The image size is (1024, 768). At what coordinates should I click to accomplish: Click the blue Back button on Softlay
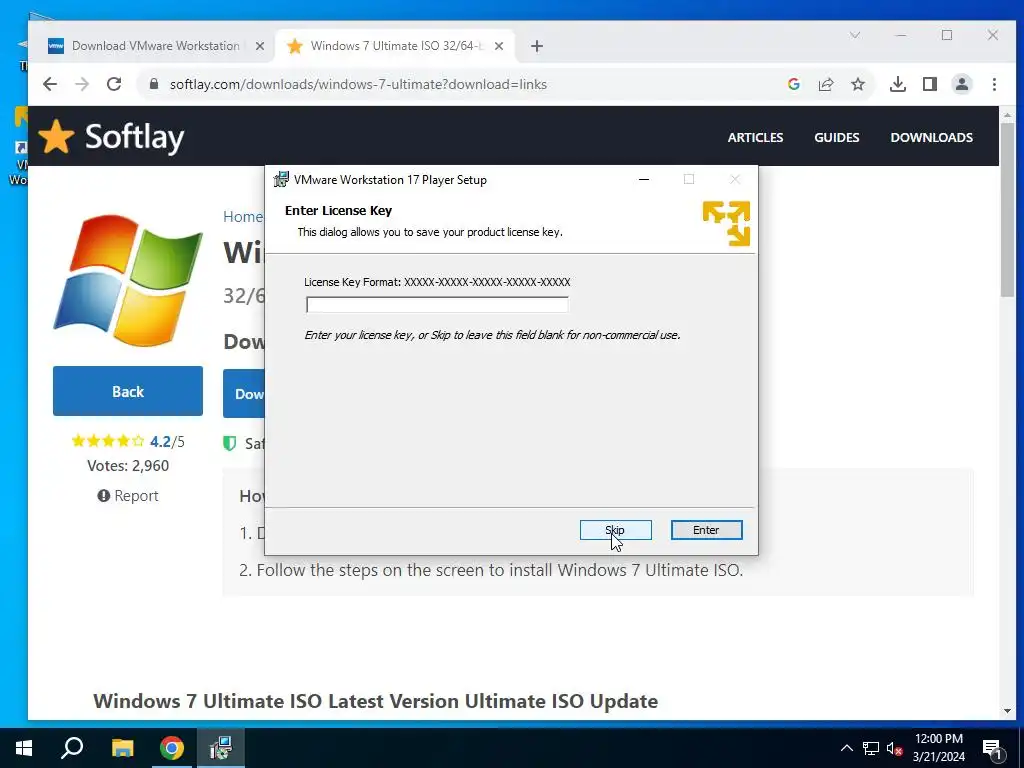click(x=128, y=391)
